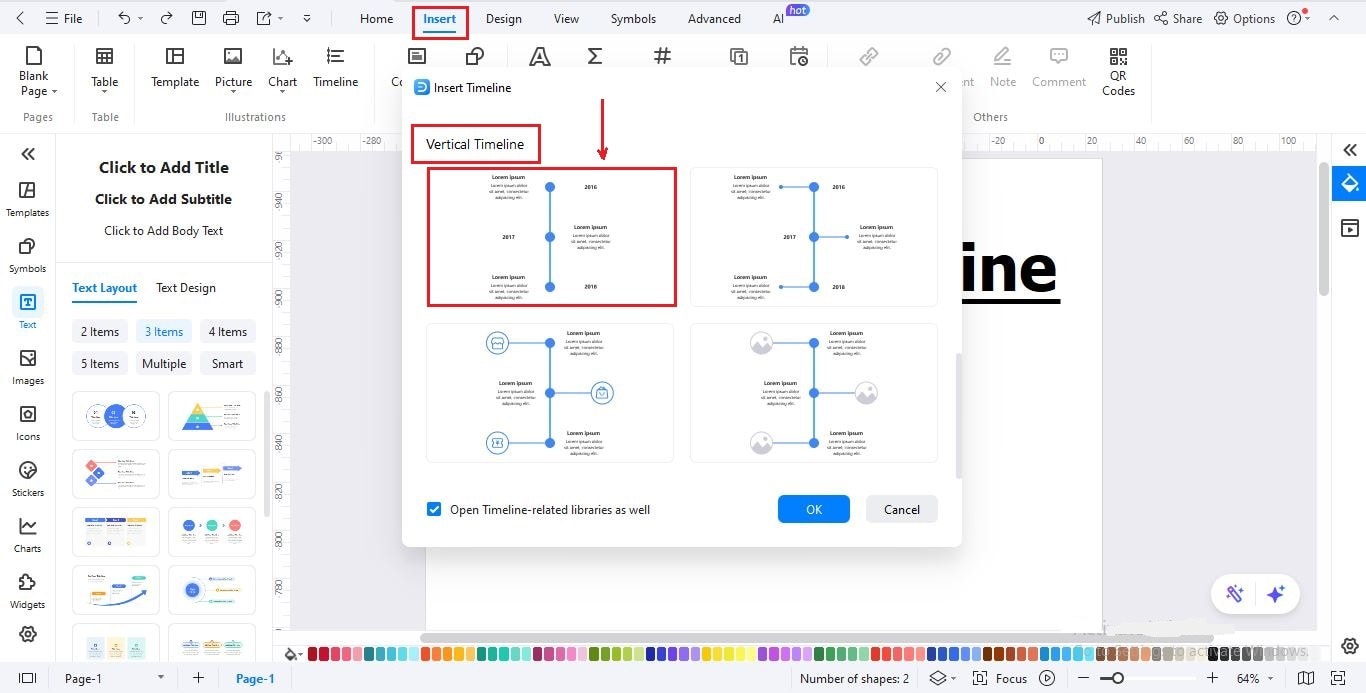Open the Charts panel in left sidebar
This screenshot has width=1366, height=693.
click(27, 535)
